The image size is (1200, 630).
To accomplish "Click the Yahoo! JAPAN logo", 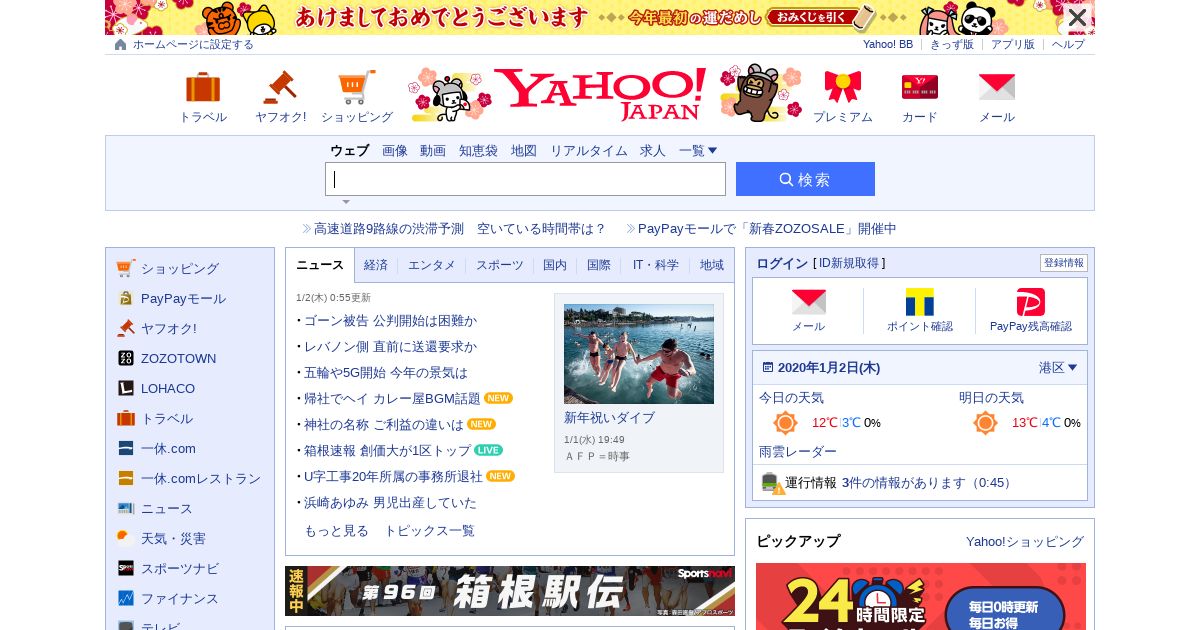I will 600,93.
